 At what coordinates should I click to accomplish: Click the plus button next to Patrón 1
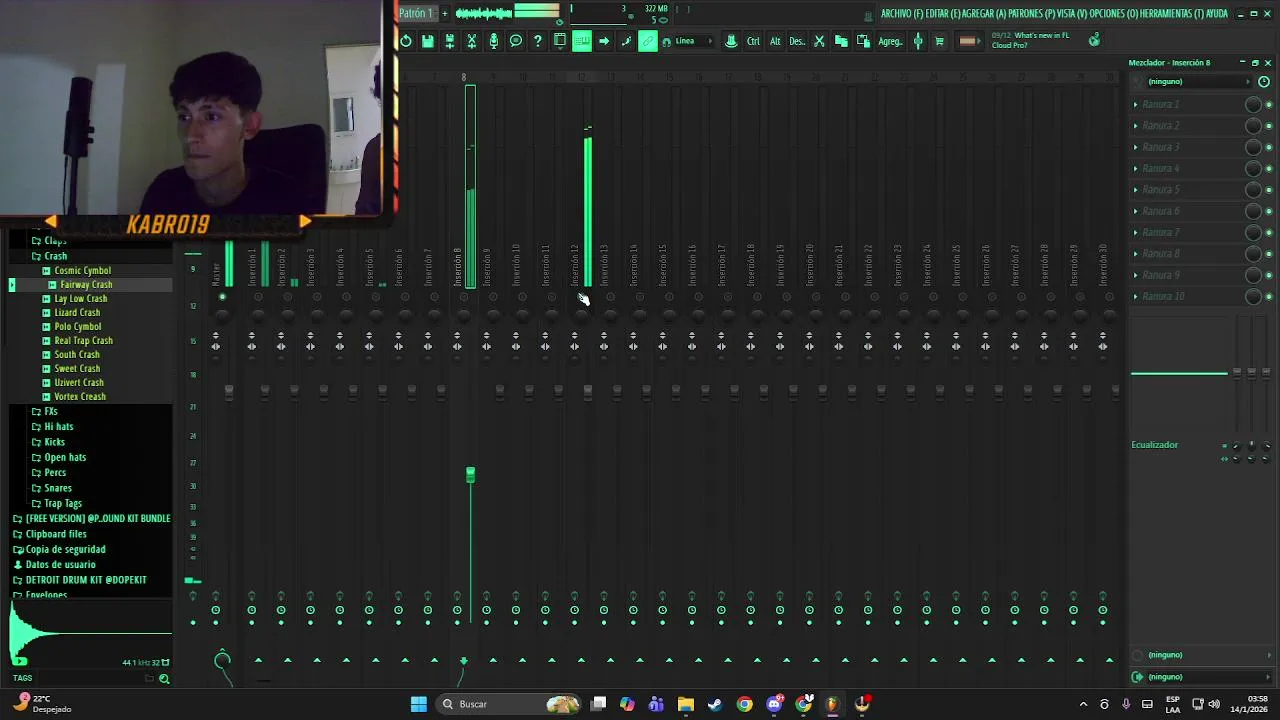[445, 13]
